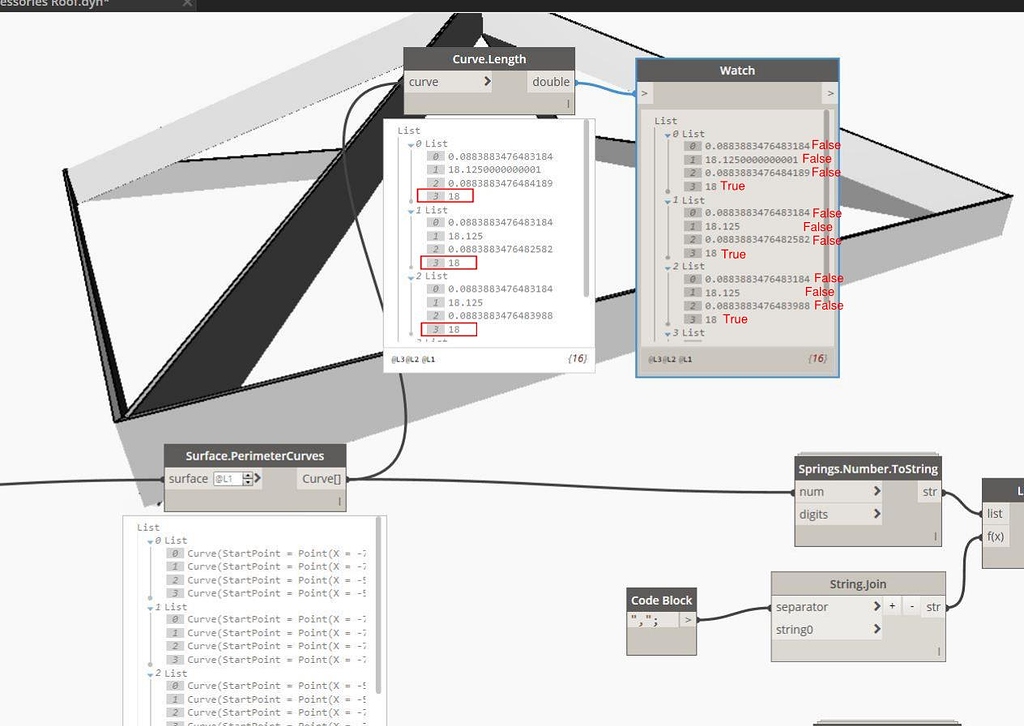Screen dimensions: 1024x726
Task: Click the output port of the Code Block
Action: 687,621
